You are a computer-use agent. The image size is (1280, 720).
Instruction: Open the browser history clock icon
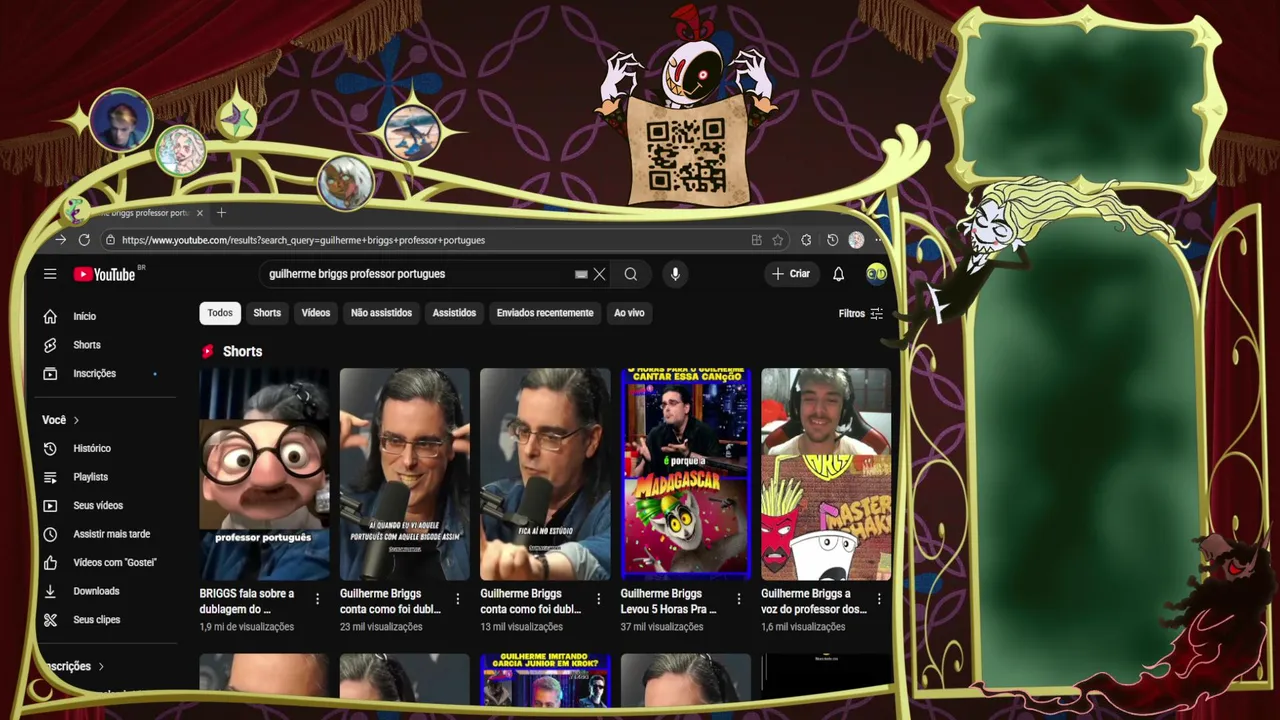pyautogui.click(x=832, y=240)
